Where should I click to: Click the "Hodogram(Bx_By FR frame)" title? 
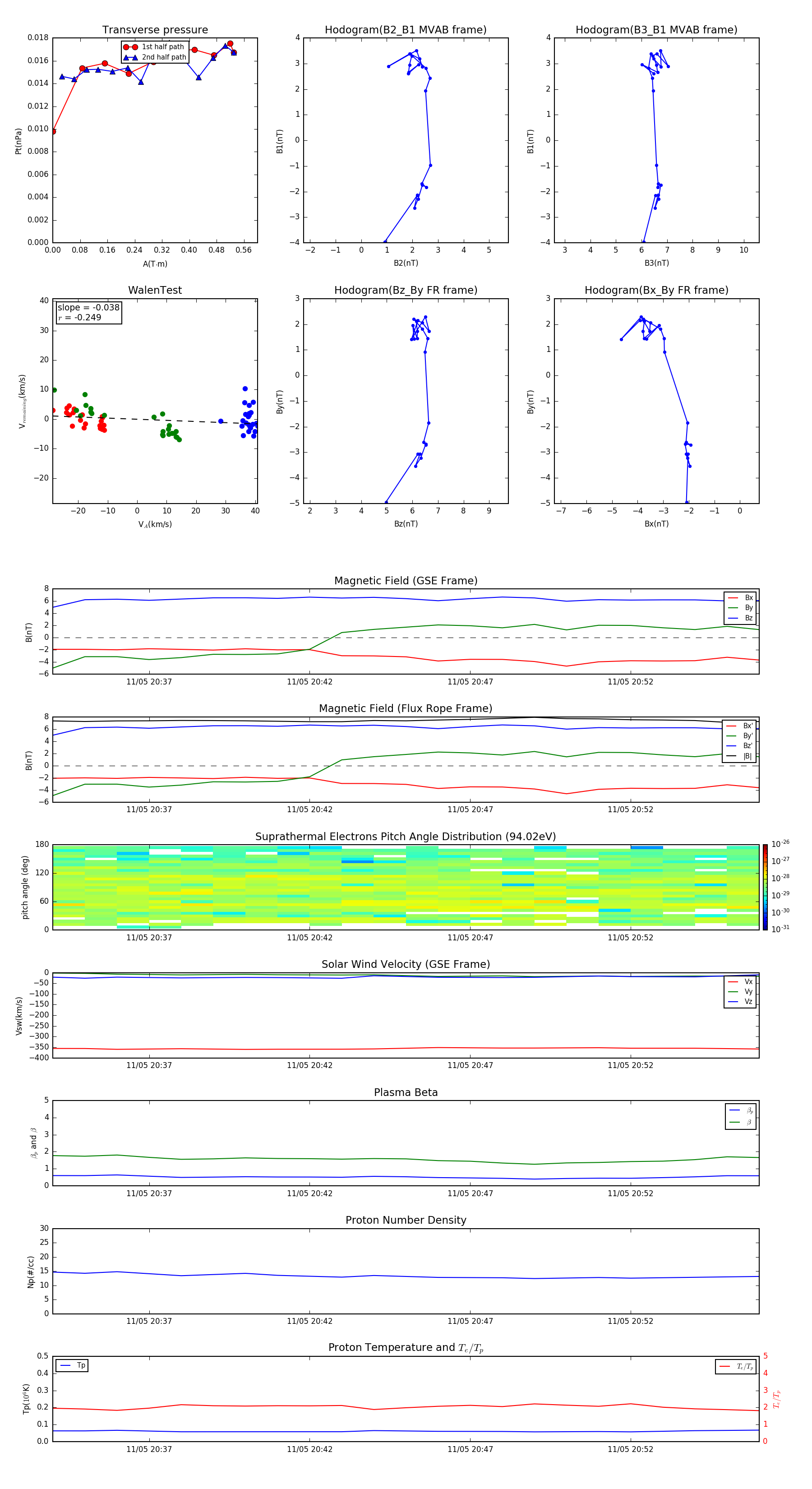656,290
